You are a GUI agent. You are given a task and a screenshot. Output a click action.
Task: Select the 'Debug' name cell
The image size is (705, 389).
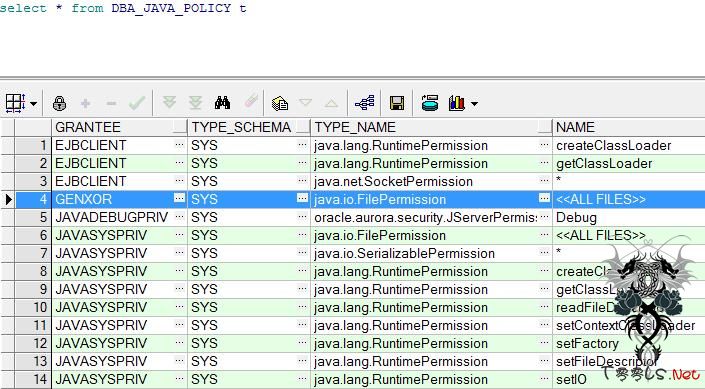(629, 217)
